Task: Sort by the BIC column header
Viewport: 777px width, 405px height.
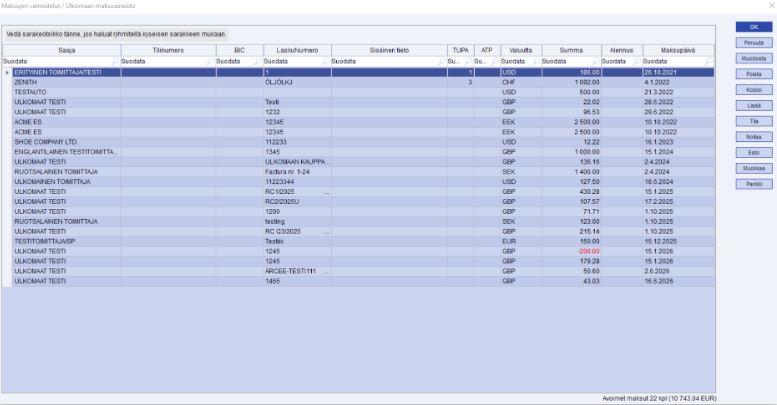Action: pyautogui.click(x=240, y=51)
